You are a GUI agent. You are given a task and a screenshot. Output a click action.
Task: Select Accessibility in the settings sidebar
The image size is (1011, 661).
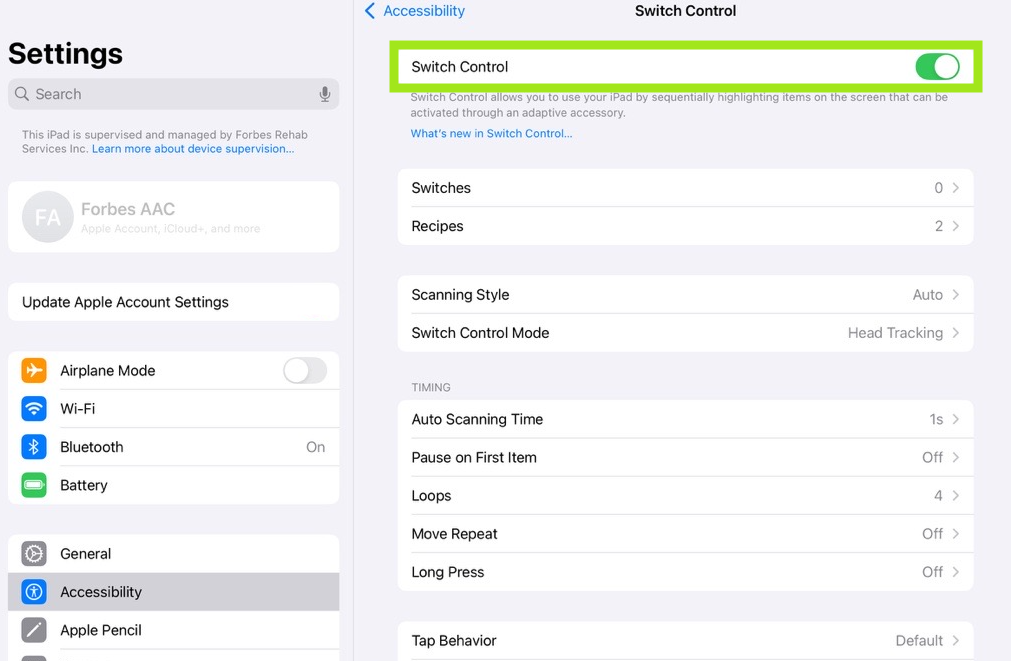pos(173,592)
